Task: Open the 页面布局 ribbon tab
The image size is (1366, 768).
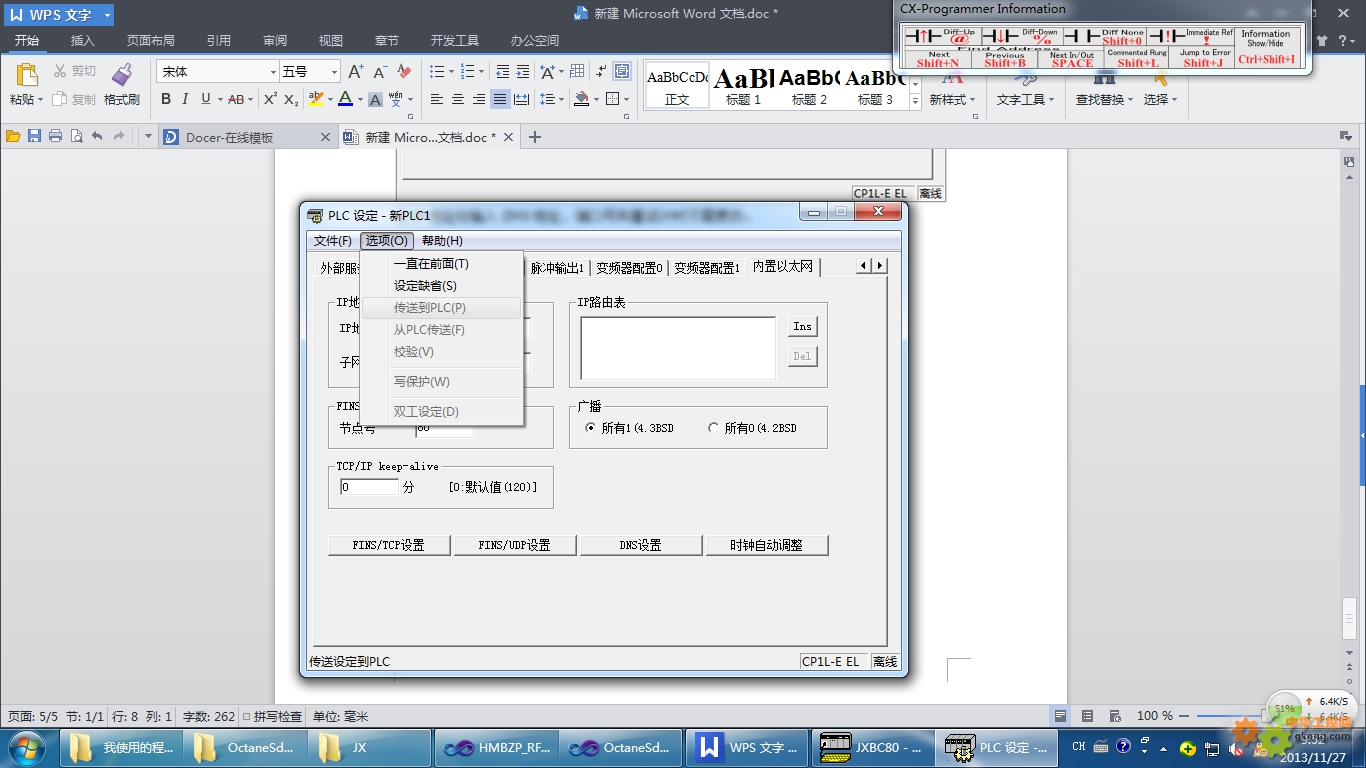Action: click(x=150, y=41)
